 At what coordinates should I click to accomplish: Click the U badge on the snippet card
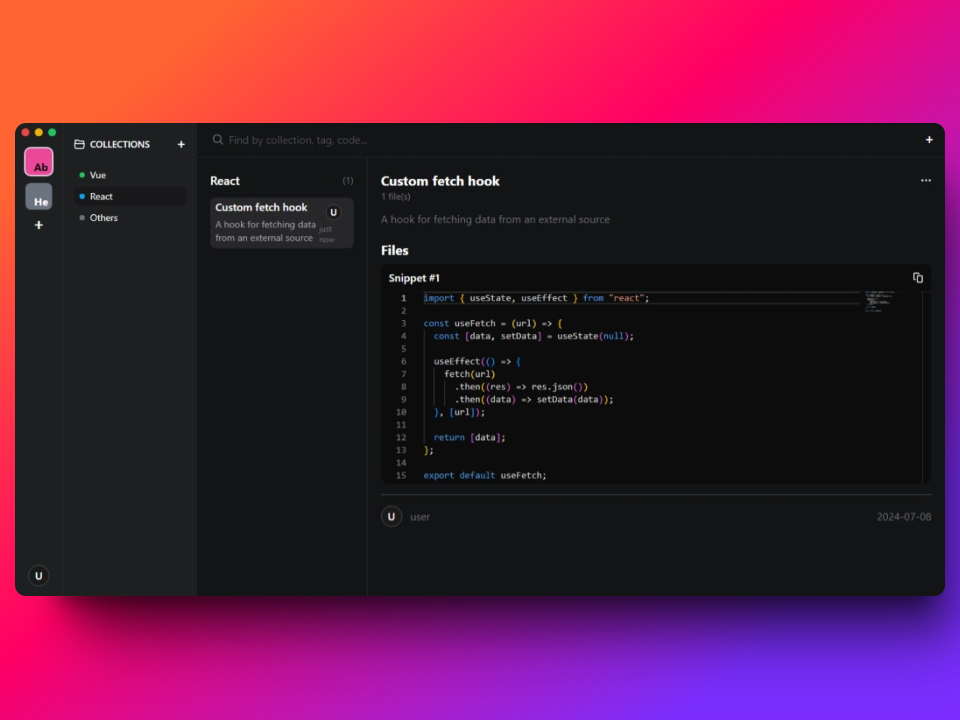(x=332, y=213)
